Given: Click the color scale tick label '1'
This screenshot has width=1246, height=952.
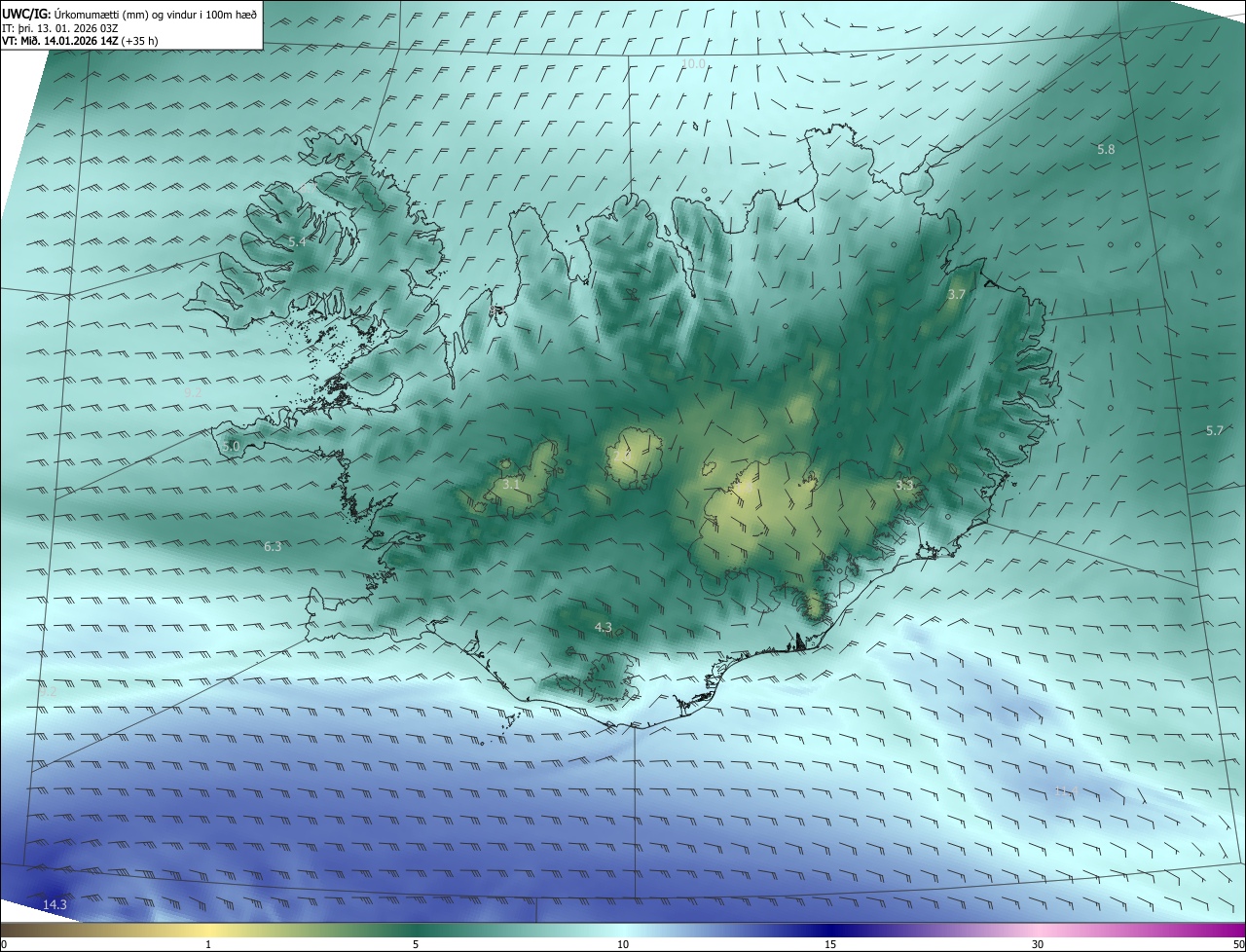Looking at the screenshot, I should click(x=208, y=944).
